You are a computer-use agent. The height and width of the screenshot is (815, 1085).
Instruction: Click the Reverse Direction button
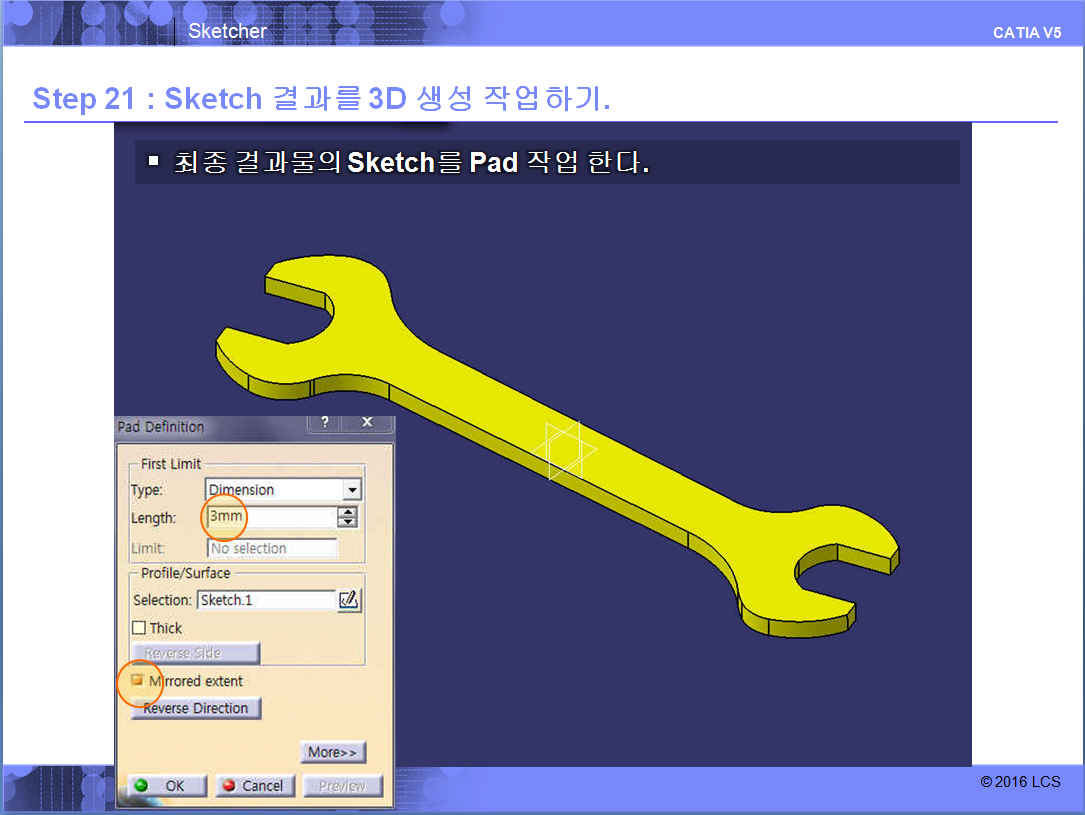[196, 708]
